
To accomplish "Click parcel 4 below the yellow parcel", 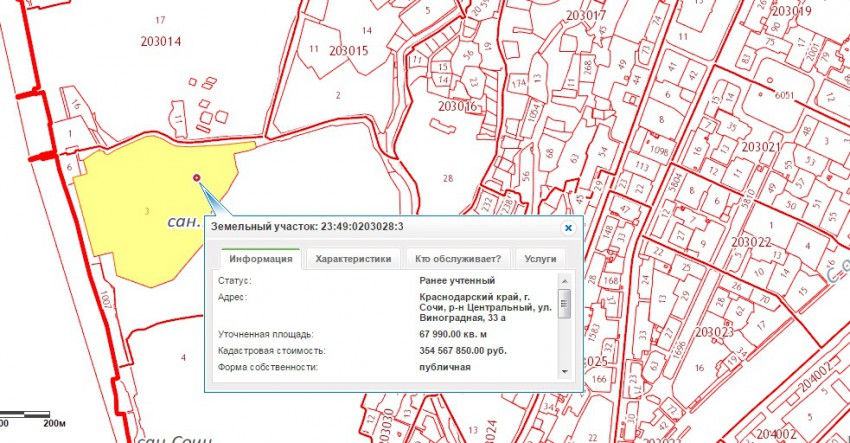I will pos(183,357).
